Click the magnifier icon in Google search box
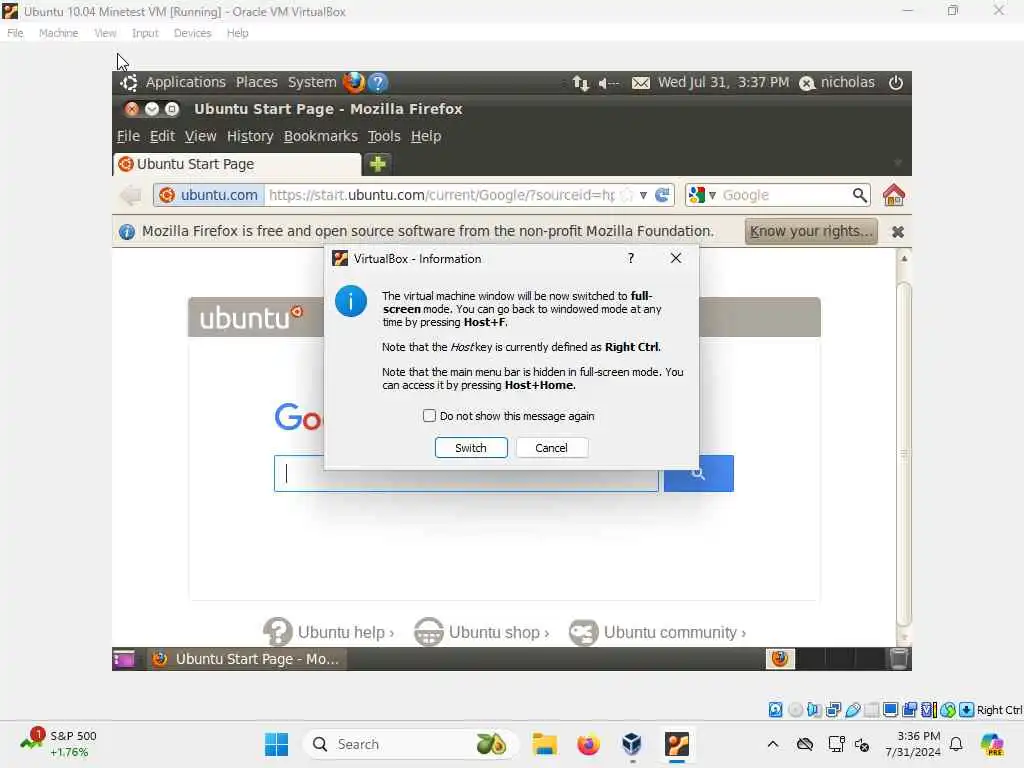Image resolution: width=1024 pixels, height=768 pixels. 859,195
